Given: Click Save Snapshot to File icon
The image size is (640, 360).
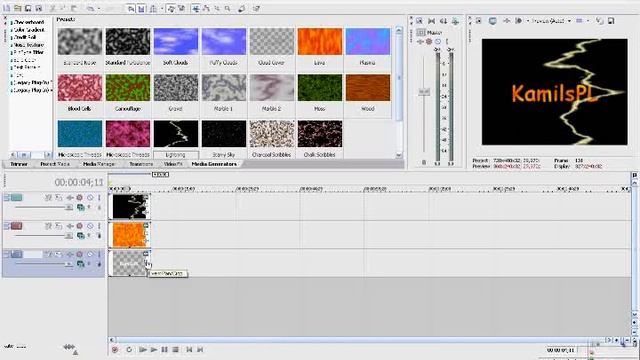Looking at the screenshot, I should coord(611,21).
